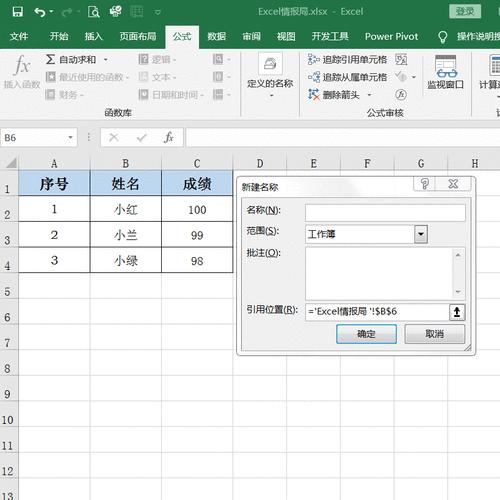
Task: Click the collapse dialog range selector icon
Action: pyautogui.click(x=457, y=312)
